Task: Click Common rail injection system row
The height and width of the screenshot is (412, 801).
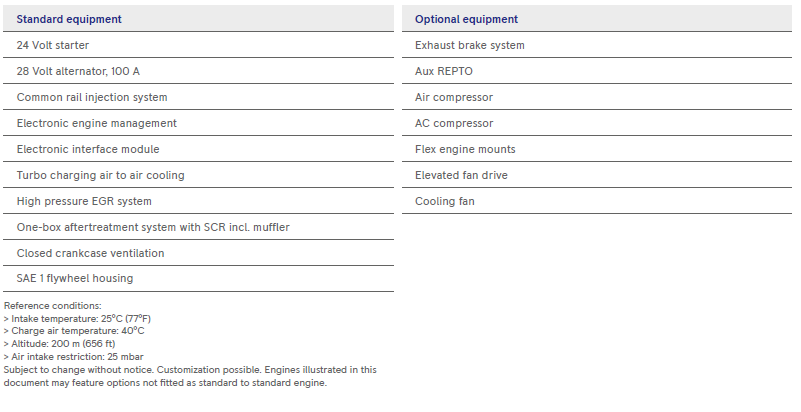Action: click(198, 97)
